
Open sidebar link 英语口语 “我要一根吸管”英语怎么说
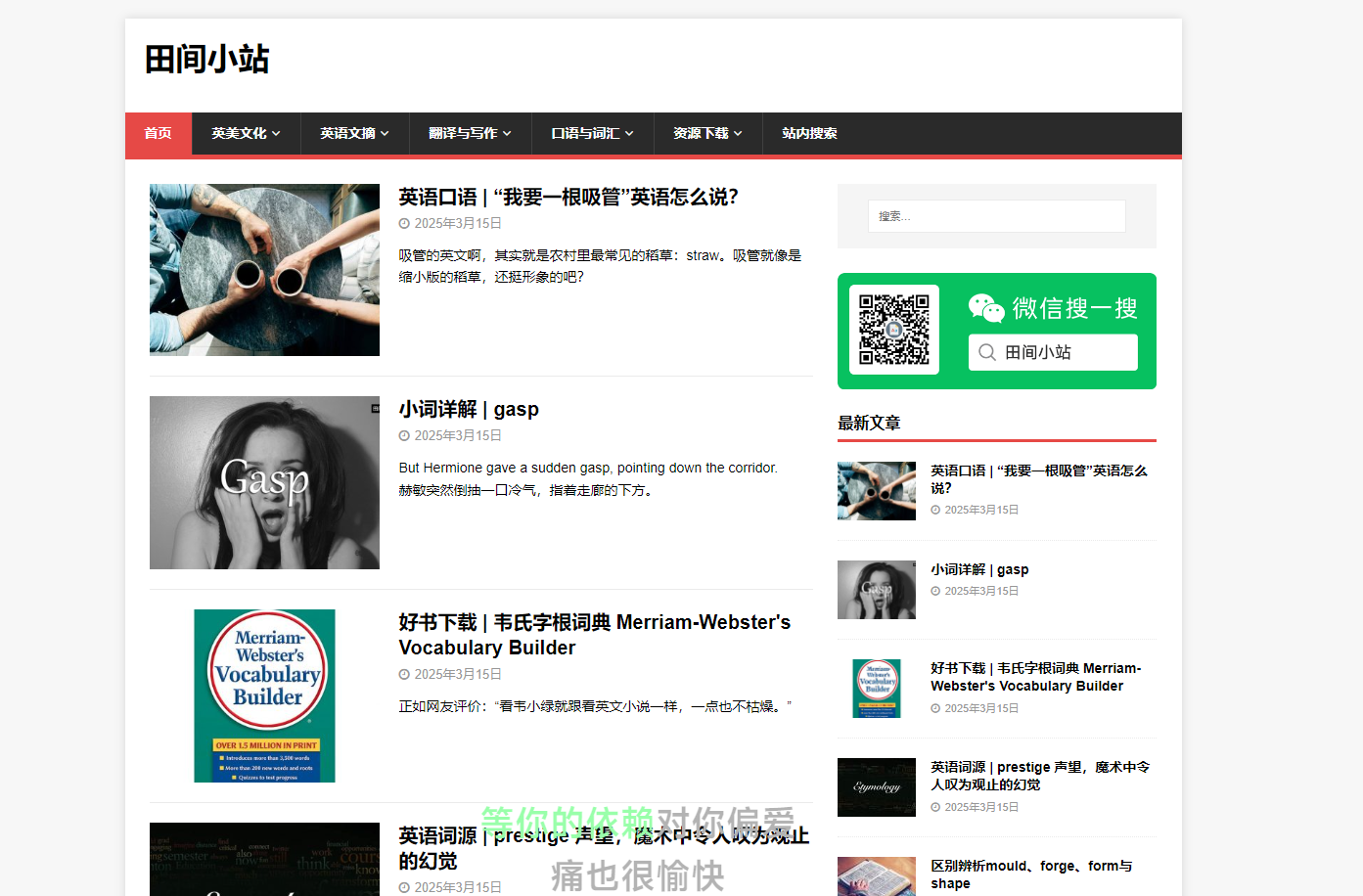1039,479
